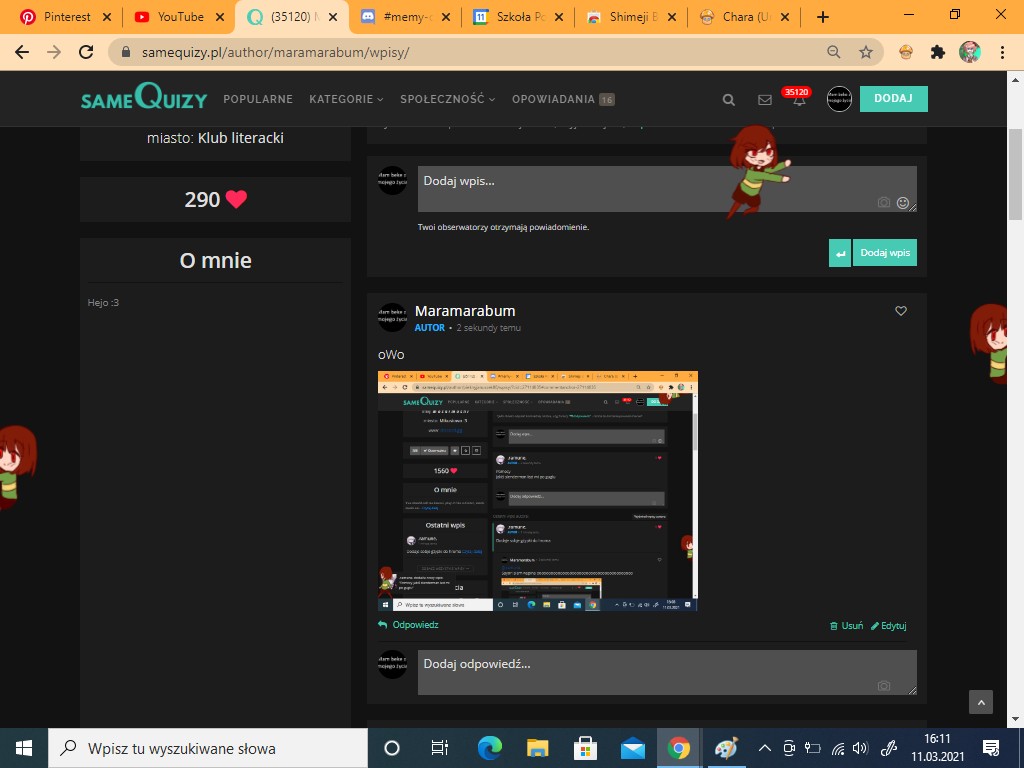
Task: Click the scroll-to-top arrow button
Action: point(981,702)
